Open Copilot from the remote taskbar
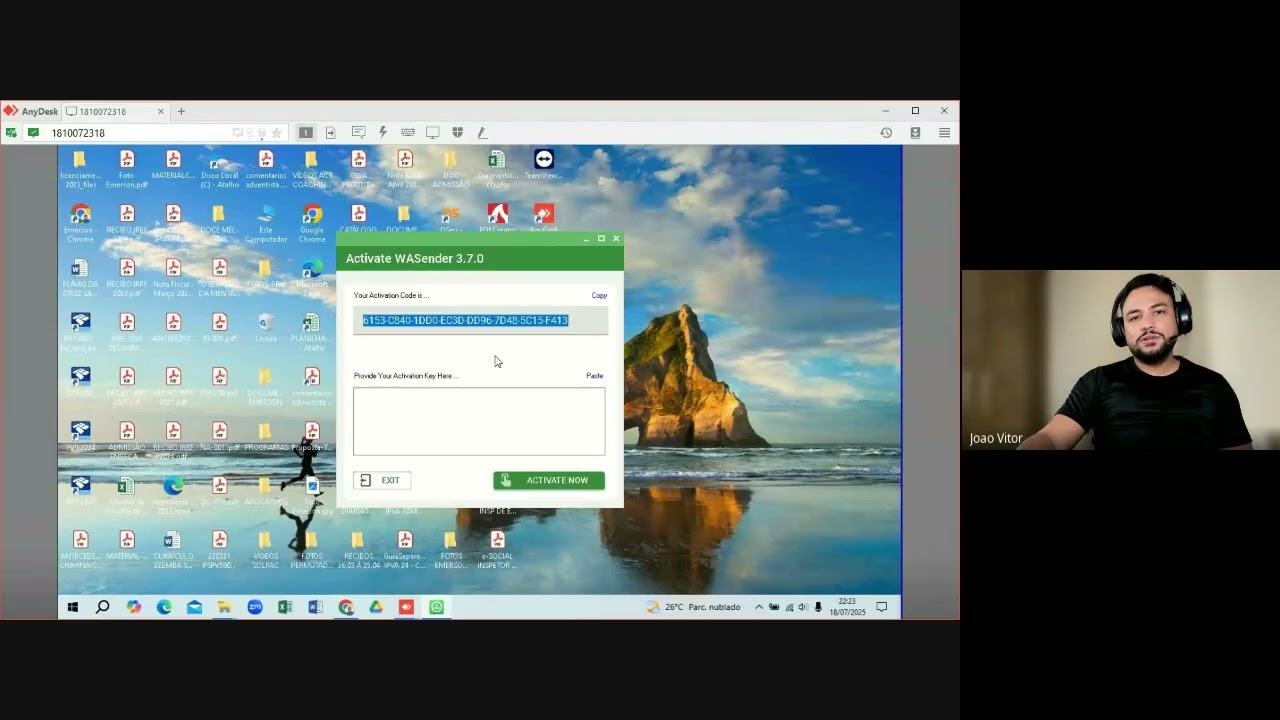This screenshot has height=720, width=1280. (x=134, y=607)
